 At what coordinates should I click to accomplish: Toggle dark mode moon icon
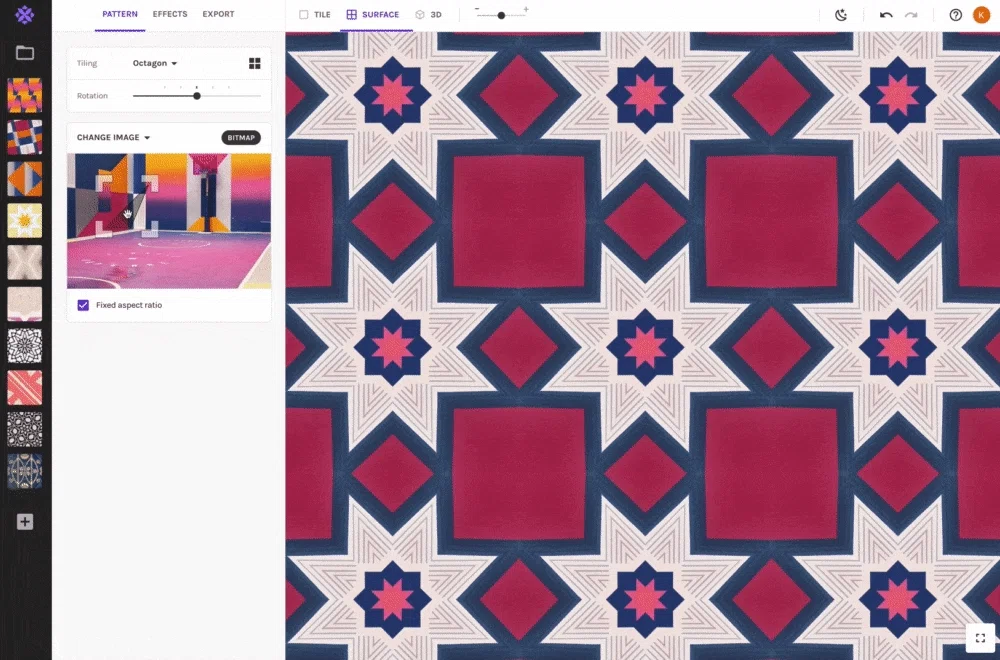(841, 15)
